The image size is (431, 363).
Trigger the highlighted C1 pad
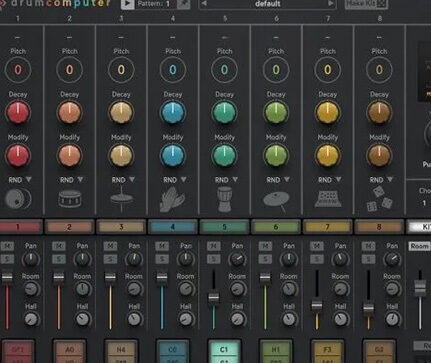point(224,351)
